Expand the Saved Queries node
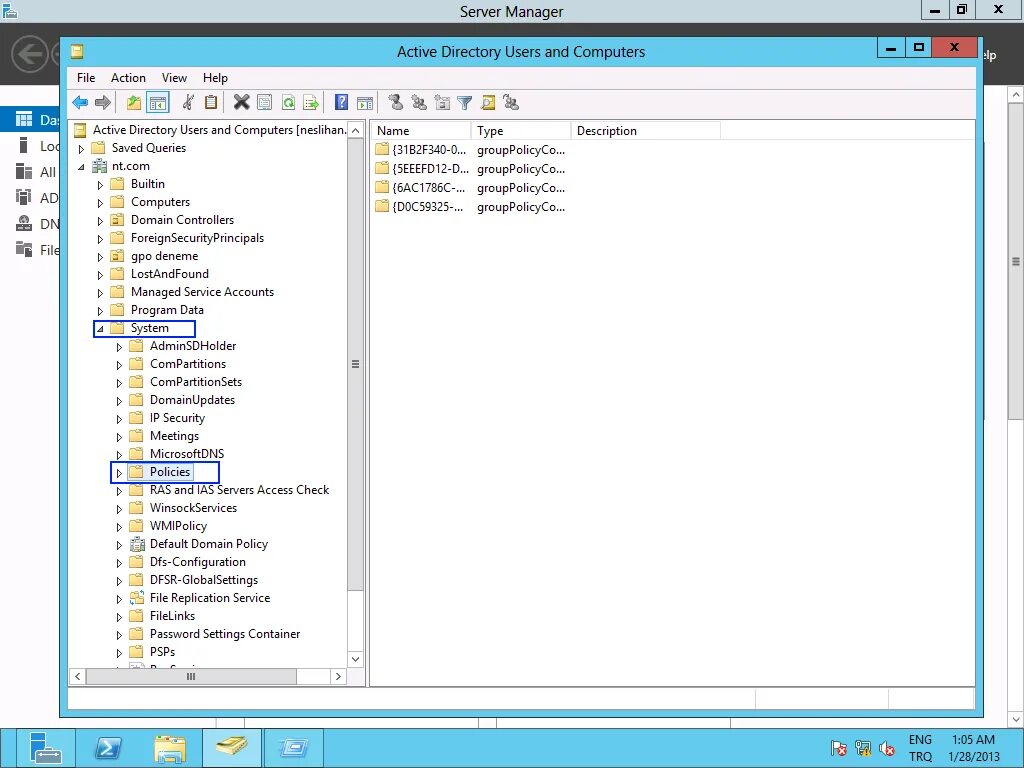The width and height of the screenshot is (1024, 768). pos(81,149)
